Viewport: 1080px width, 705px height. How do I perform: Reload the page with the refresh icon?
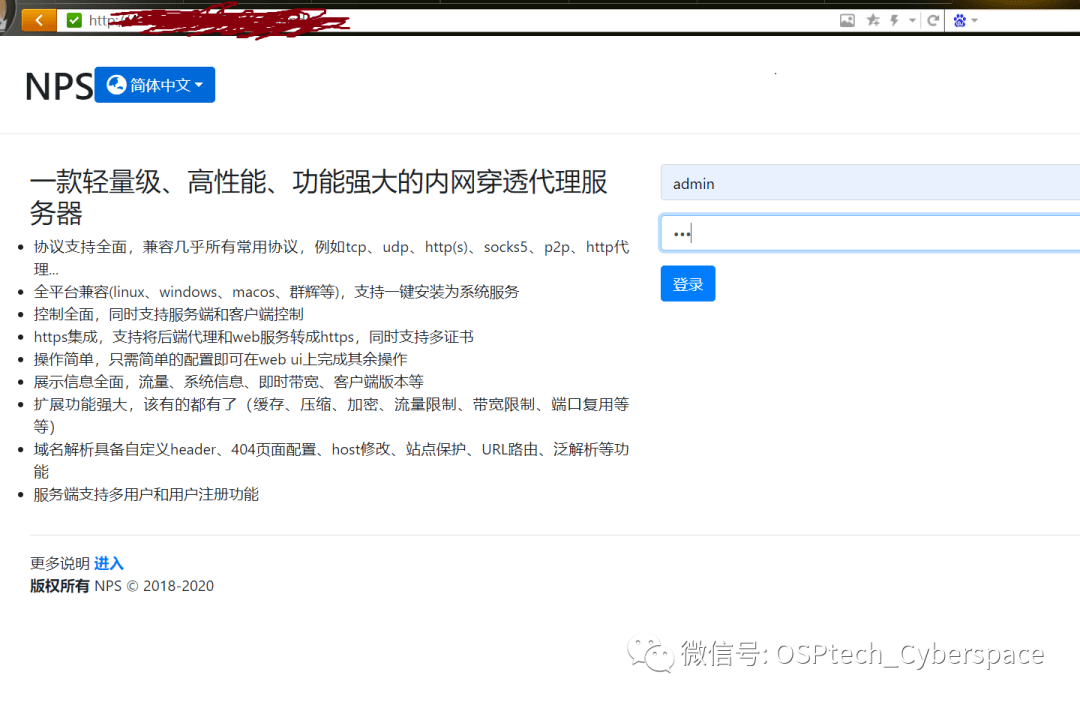[x=933, y=21]
